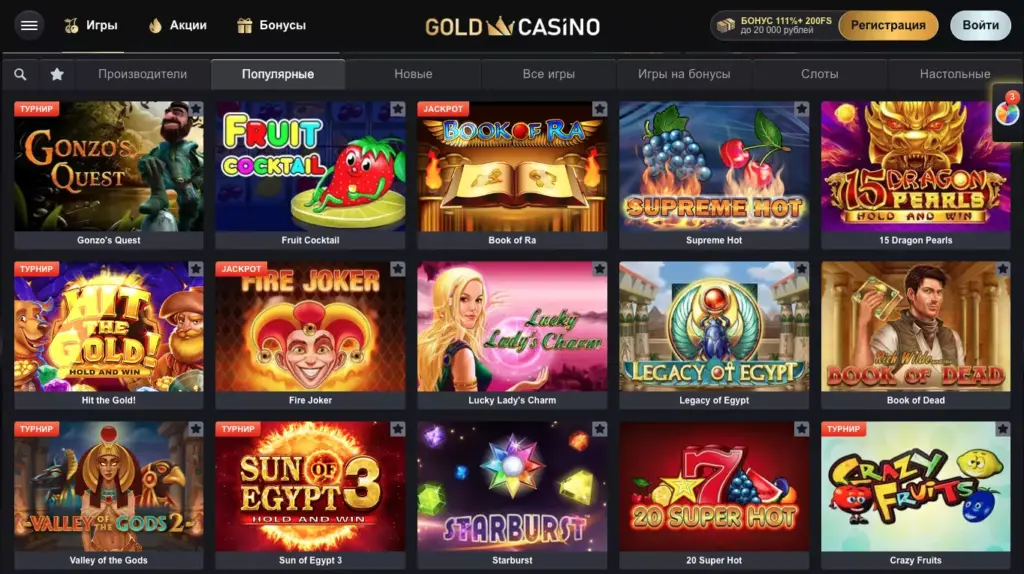Toggle favorite star on Starburst
Screen dimensions: 1024x574
pos(599,429)
